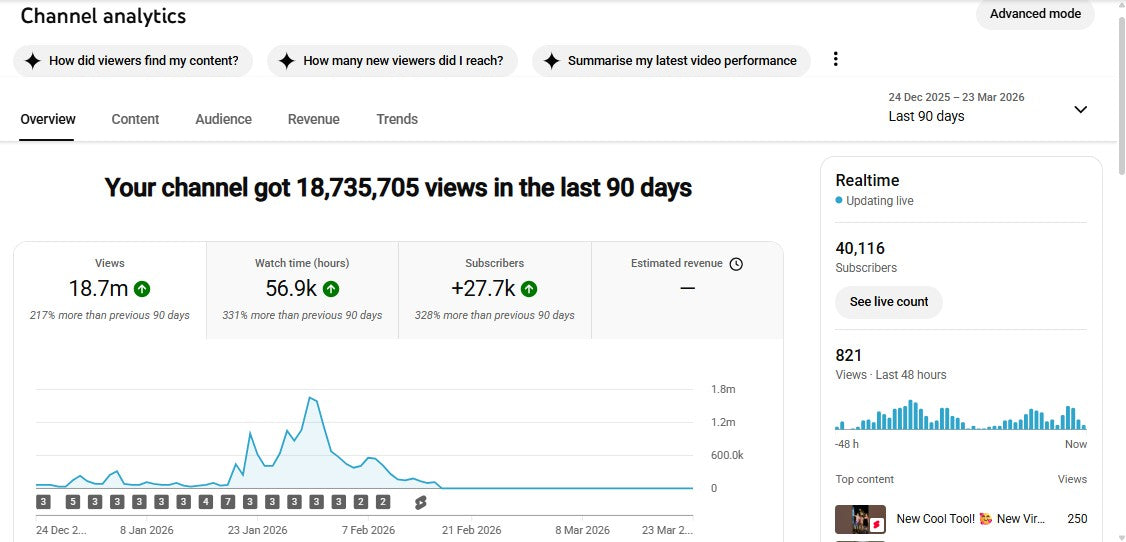Click the green up arrow beside +27.7k subscribers
This screenshot has width=1126, height=542.
529,289
